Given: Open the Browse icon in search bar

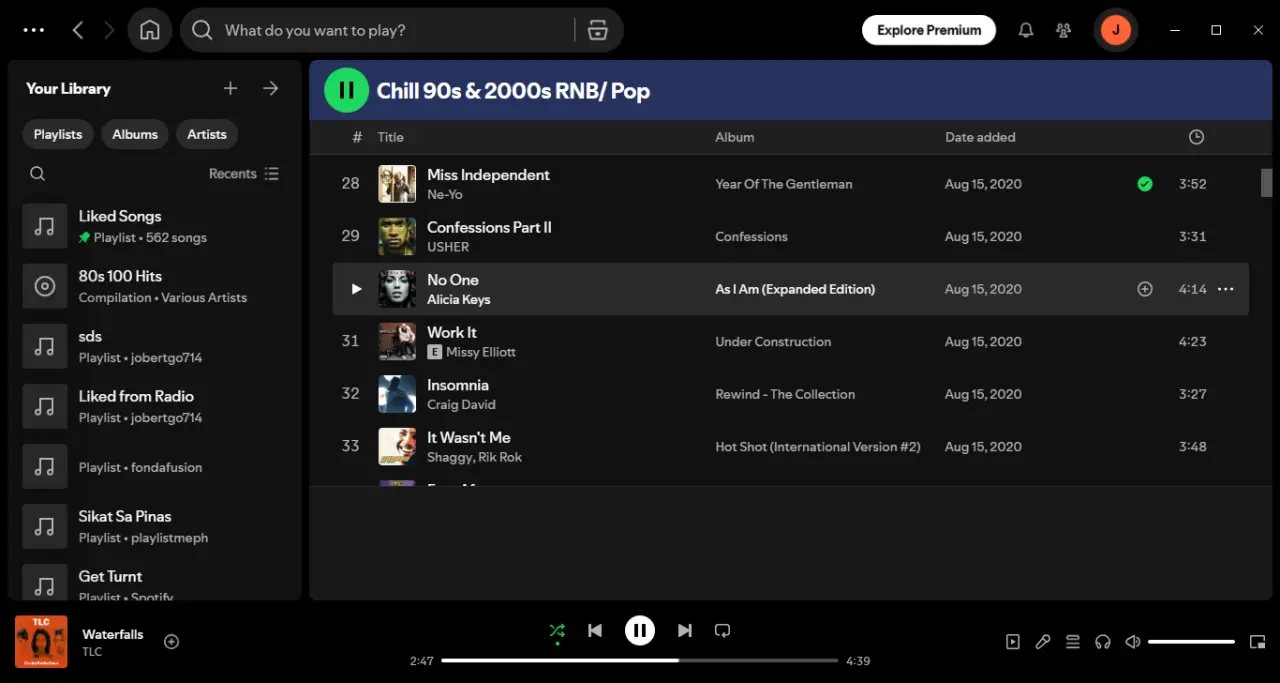Looking at the screenshot, I should (598, 30).
